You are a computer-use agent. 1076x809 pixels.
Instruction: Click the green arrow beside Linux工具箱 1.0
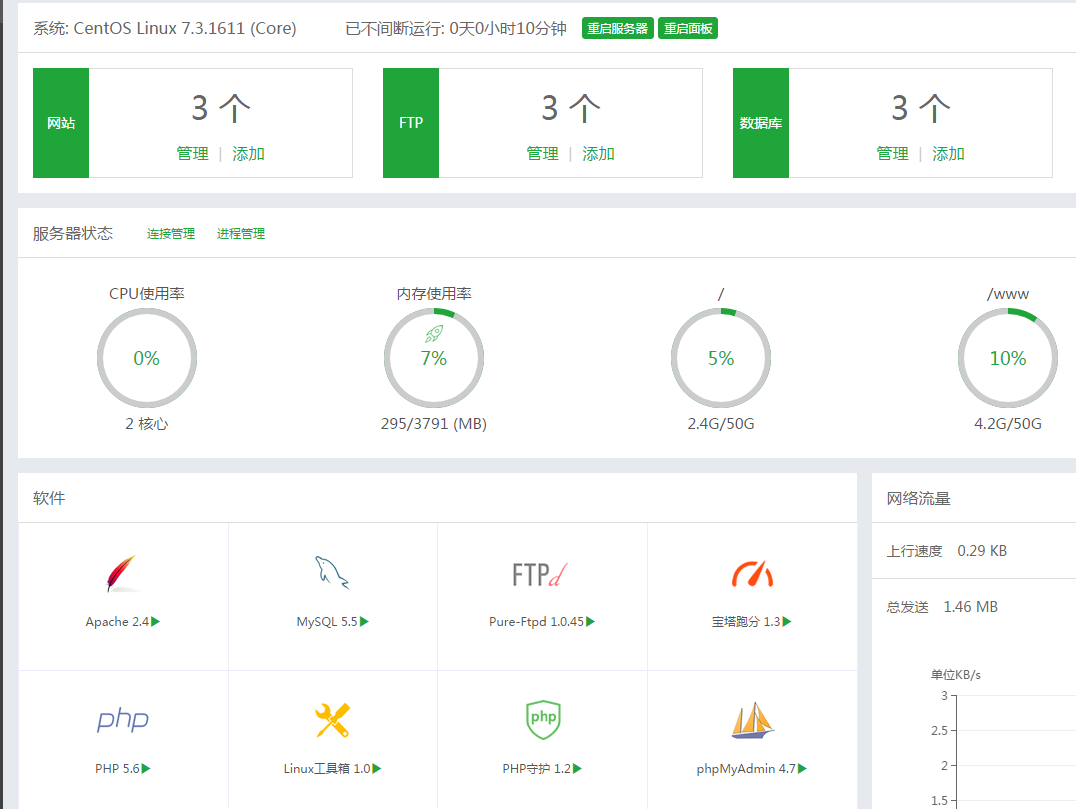(x=377, y=769)
